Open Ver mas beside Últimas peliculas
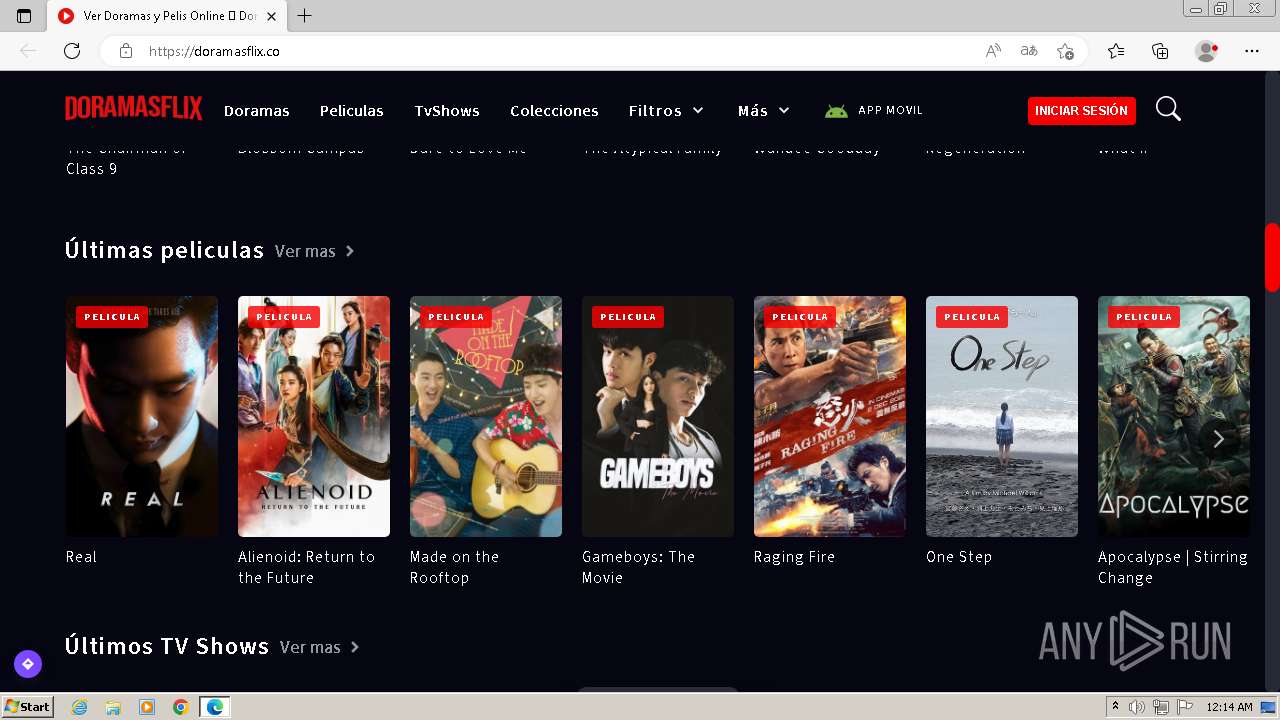Image resolution: width=1280 pixels, height=720 pixels. tap(315, 251)
